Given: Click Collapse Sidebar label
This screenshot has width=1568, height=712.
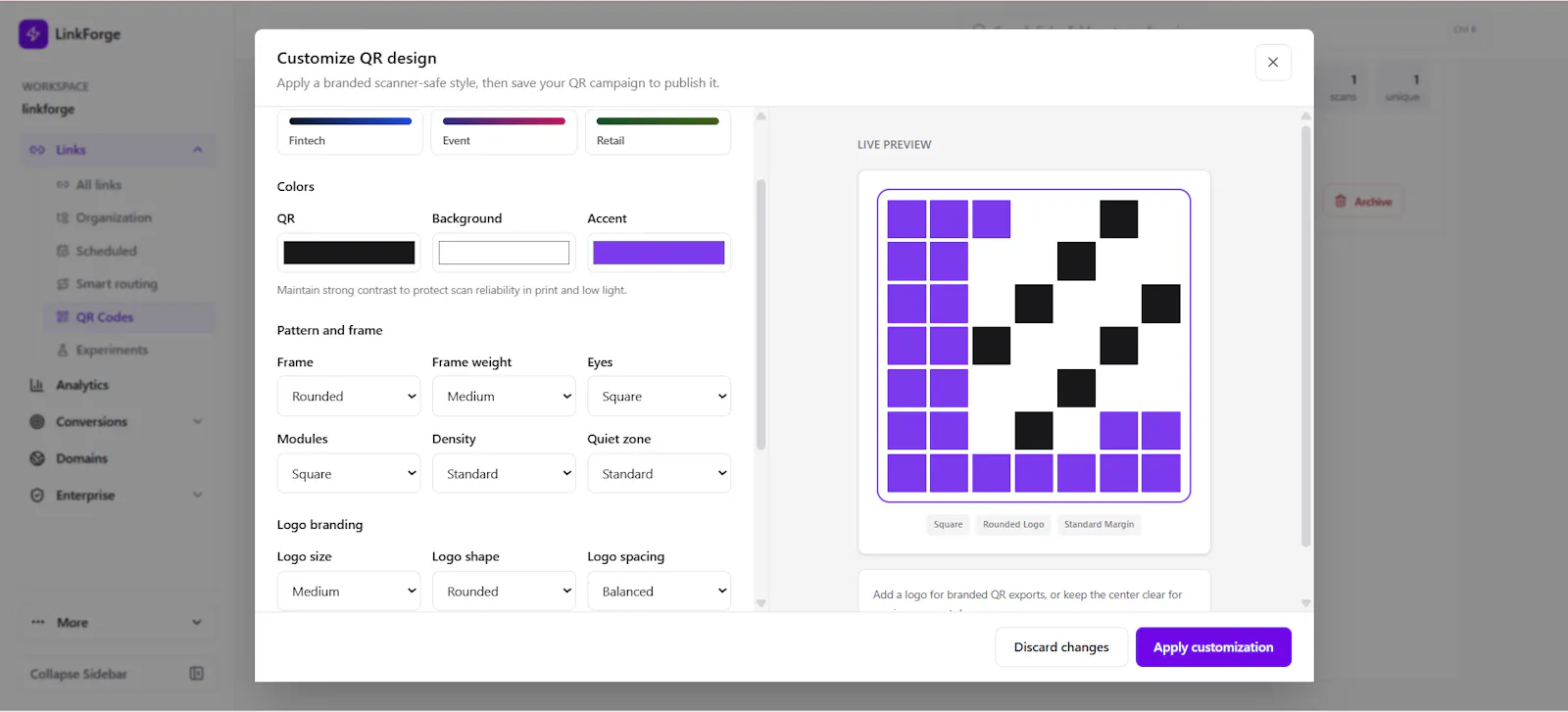Looking at the screenshot, I should [x=78, y=674].
